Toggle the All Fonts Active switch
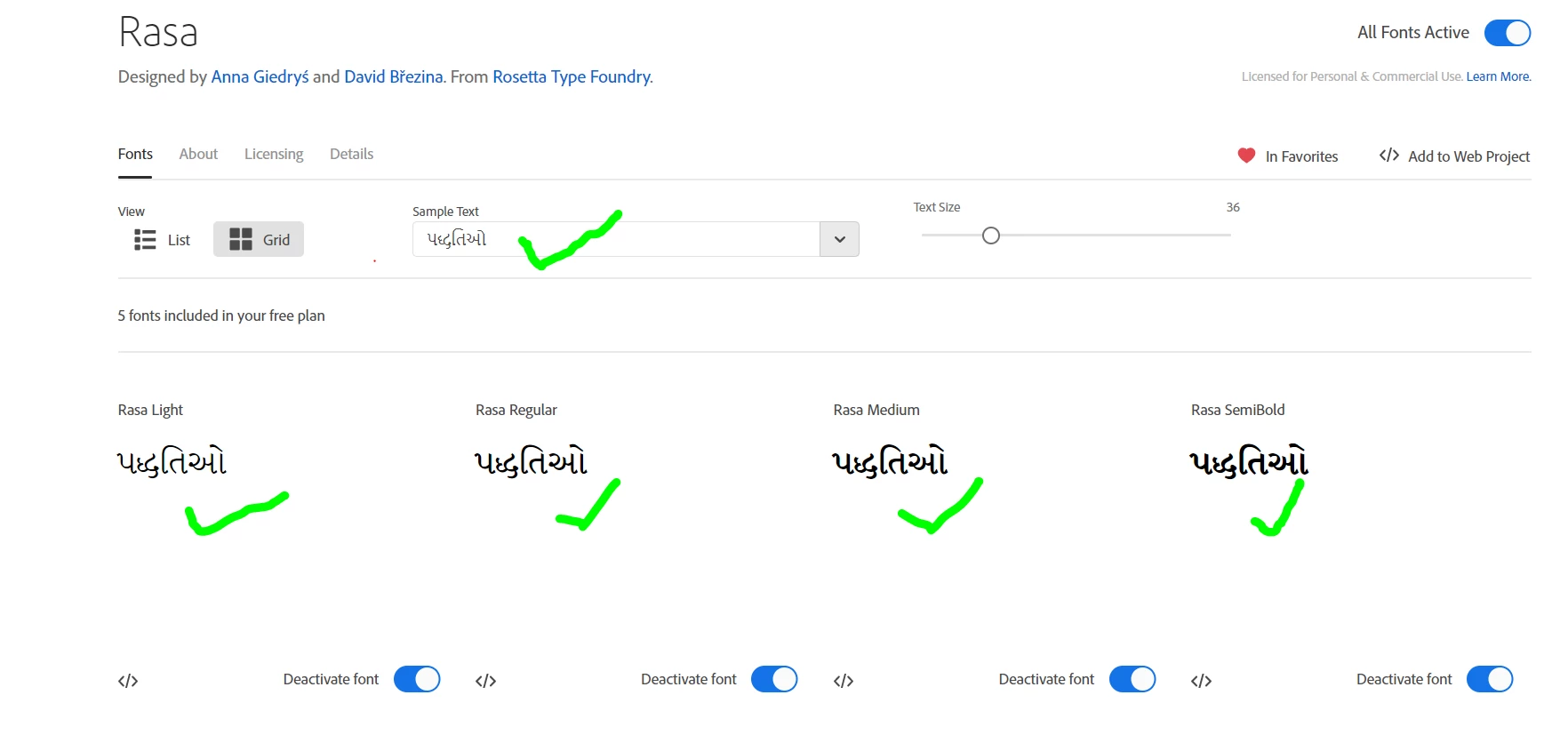 [1508, 33]
